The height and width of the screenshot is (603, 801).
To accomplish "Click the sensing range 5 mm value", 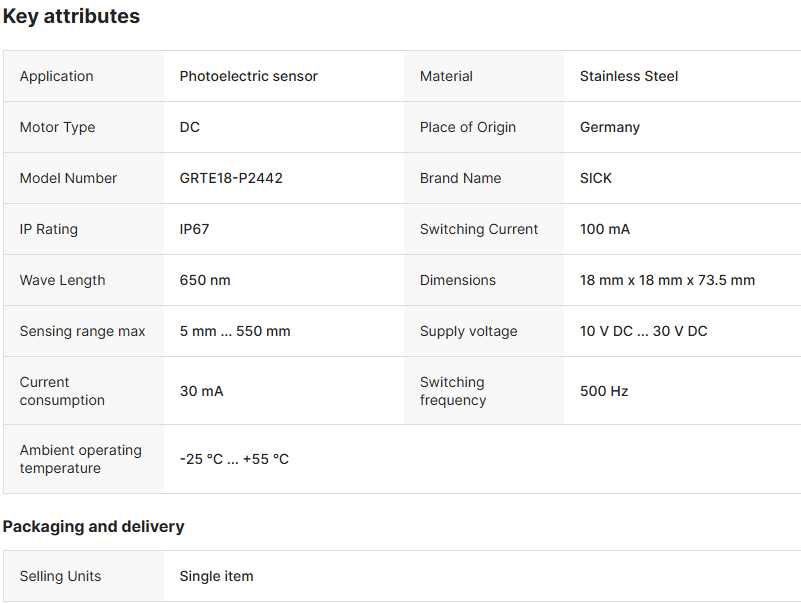I will [x=235, y=331].
